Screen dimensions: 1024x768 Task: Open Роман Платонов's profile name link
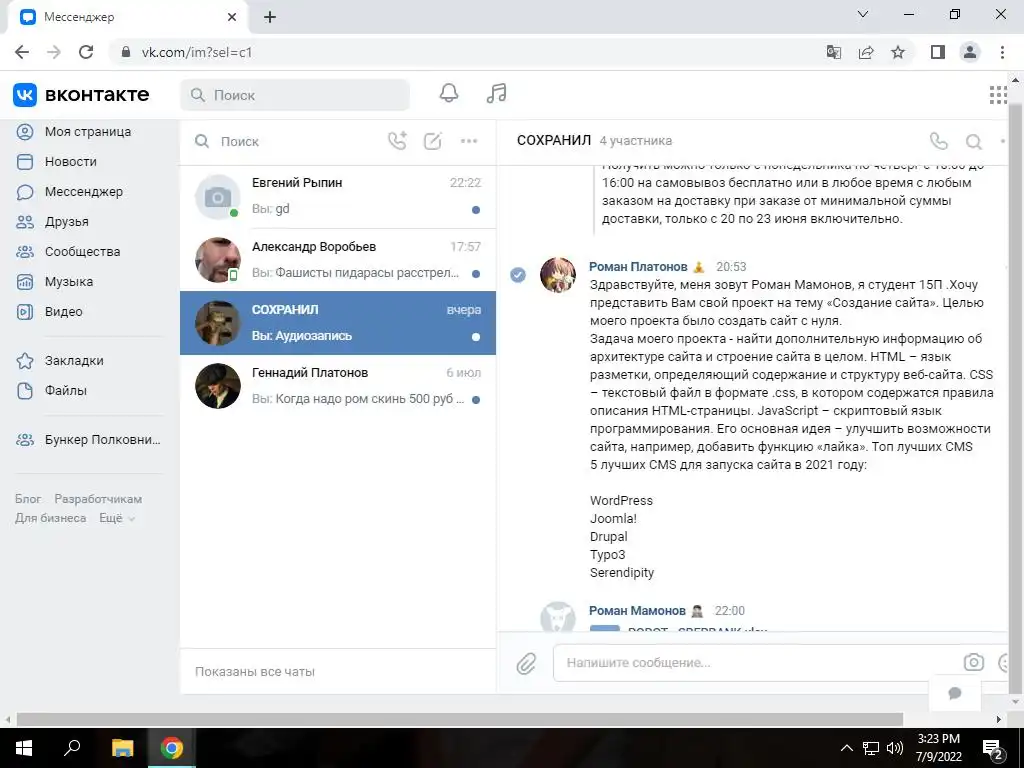point(638,266)
